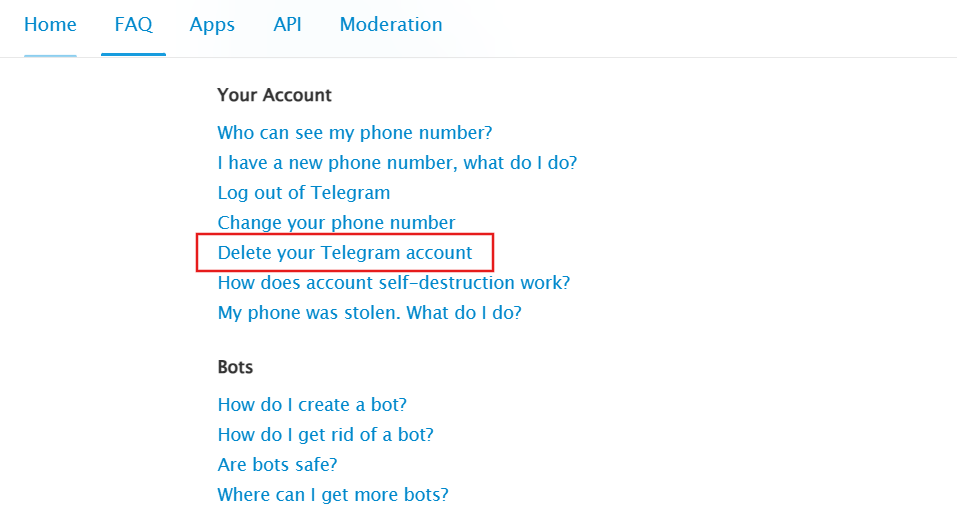Viewport: 957px width, 517px height.
Task: Select the FAQ navigation tab
Action: click(x=133, y=25)
